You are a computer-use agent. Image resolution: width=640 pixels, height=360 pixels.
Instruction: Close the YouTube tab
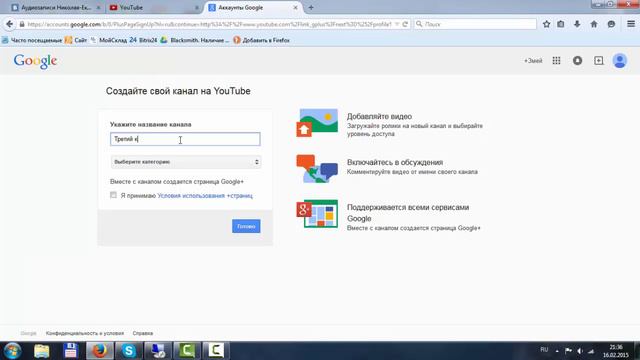coord(197,7)
